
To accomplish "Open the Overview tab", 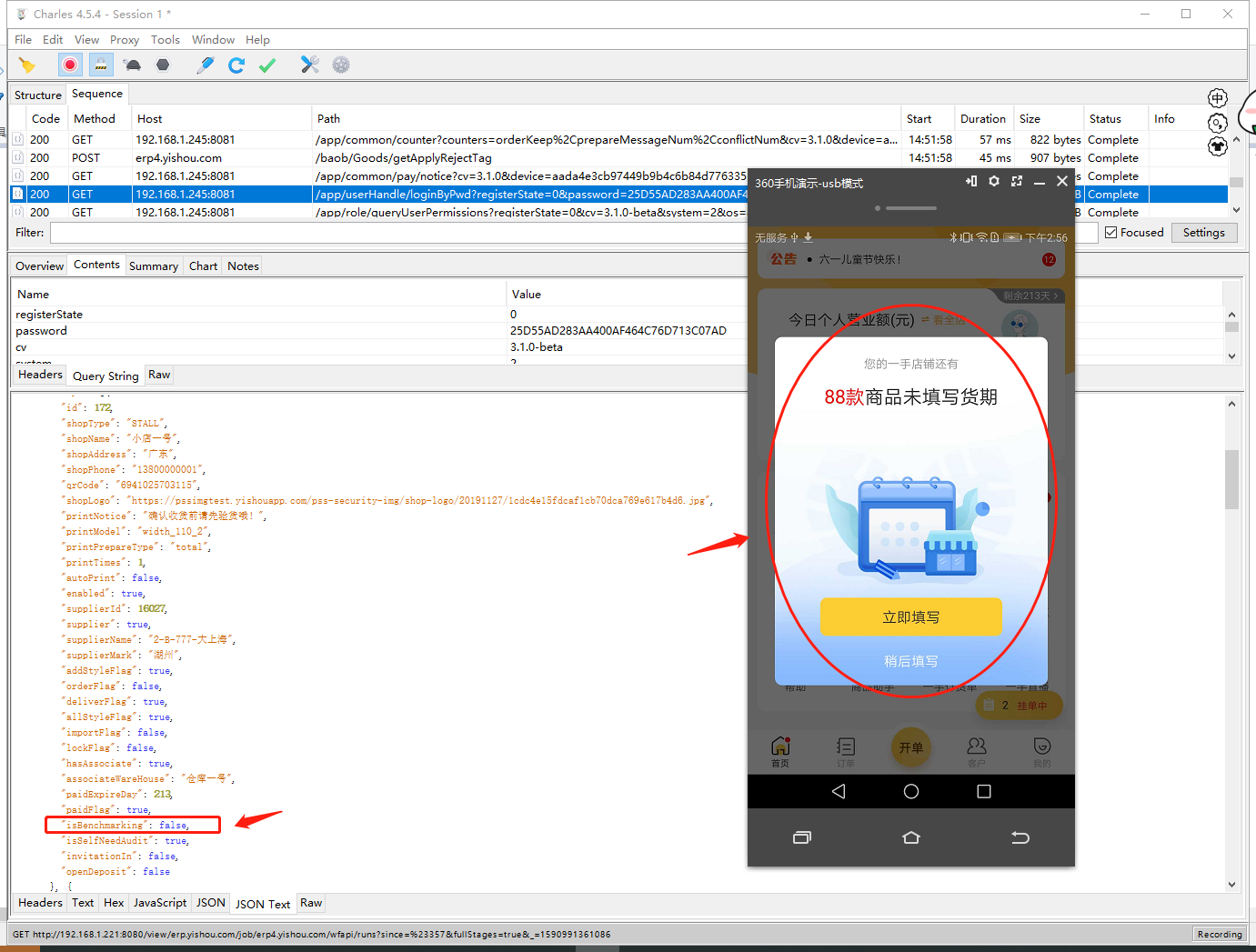I will (x=39, y=266).
